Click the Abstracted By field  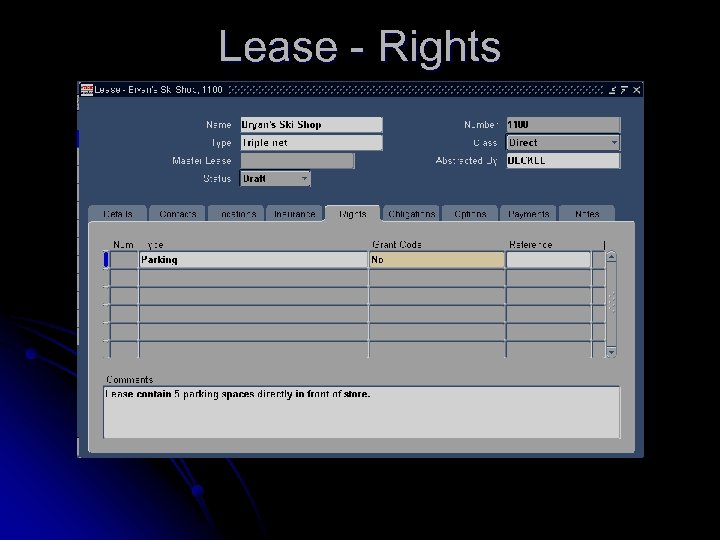pyautogui.click(x=563, y=161)
